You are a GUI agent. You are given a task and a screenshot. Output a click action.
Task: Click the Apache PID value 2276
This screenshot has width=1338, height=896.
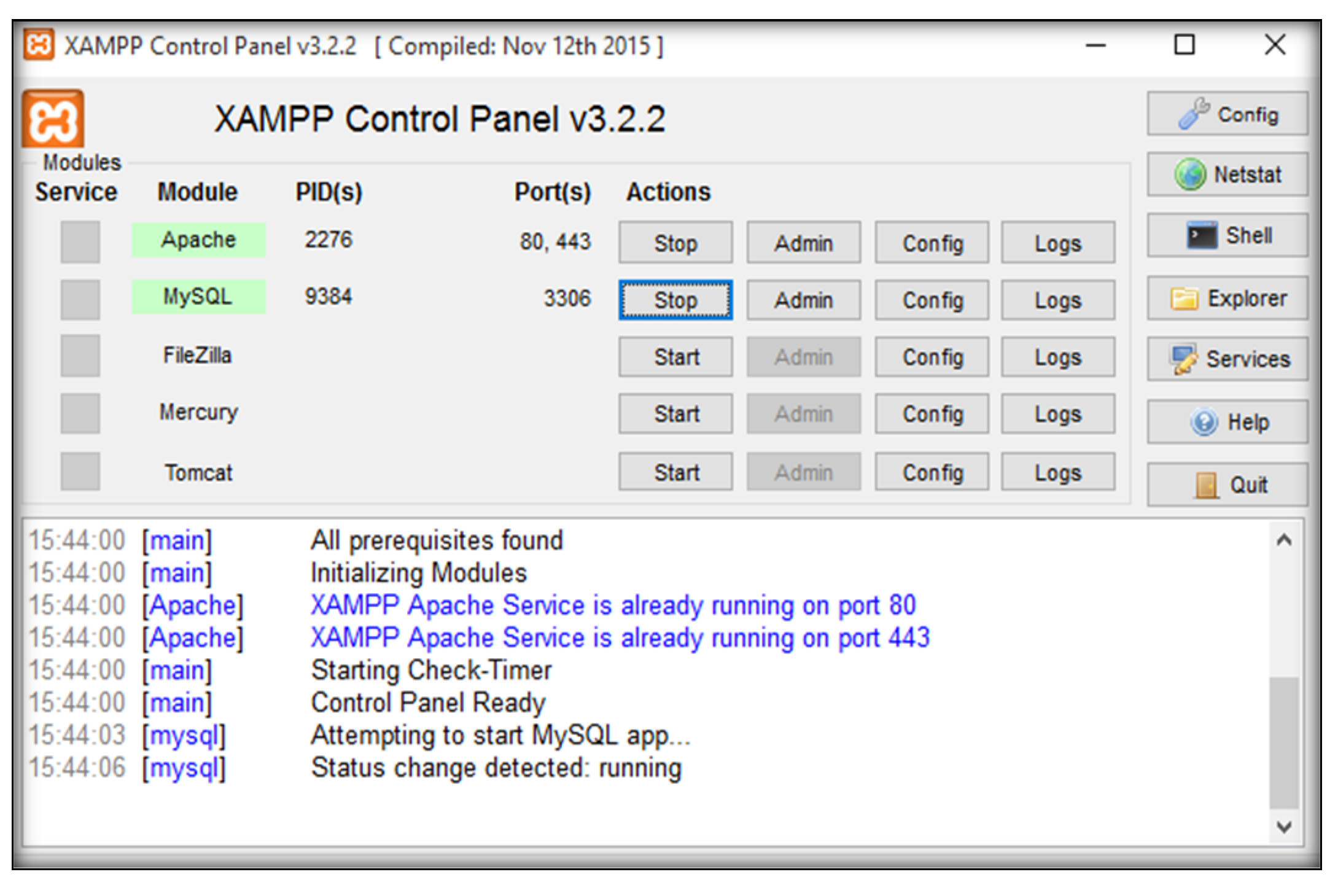click(329, 239)
